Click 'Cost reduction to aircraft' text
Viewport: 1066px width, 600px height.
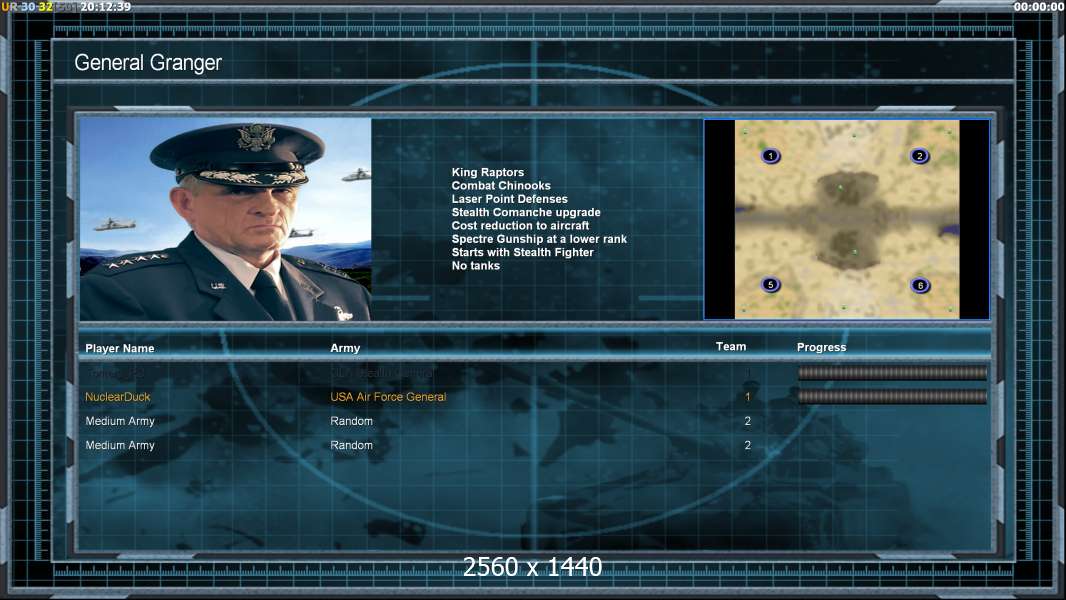pyautogui.click(x=520, y=226)
